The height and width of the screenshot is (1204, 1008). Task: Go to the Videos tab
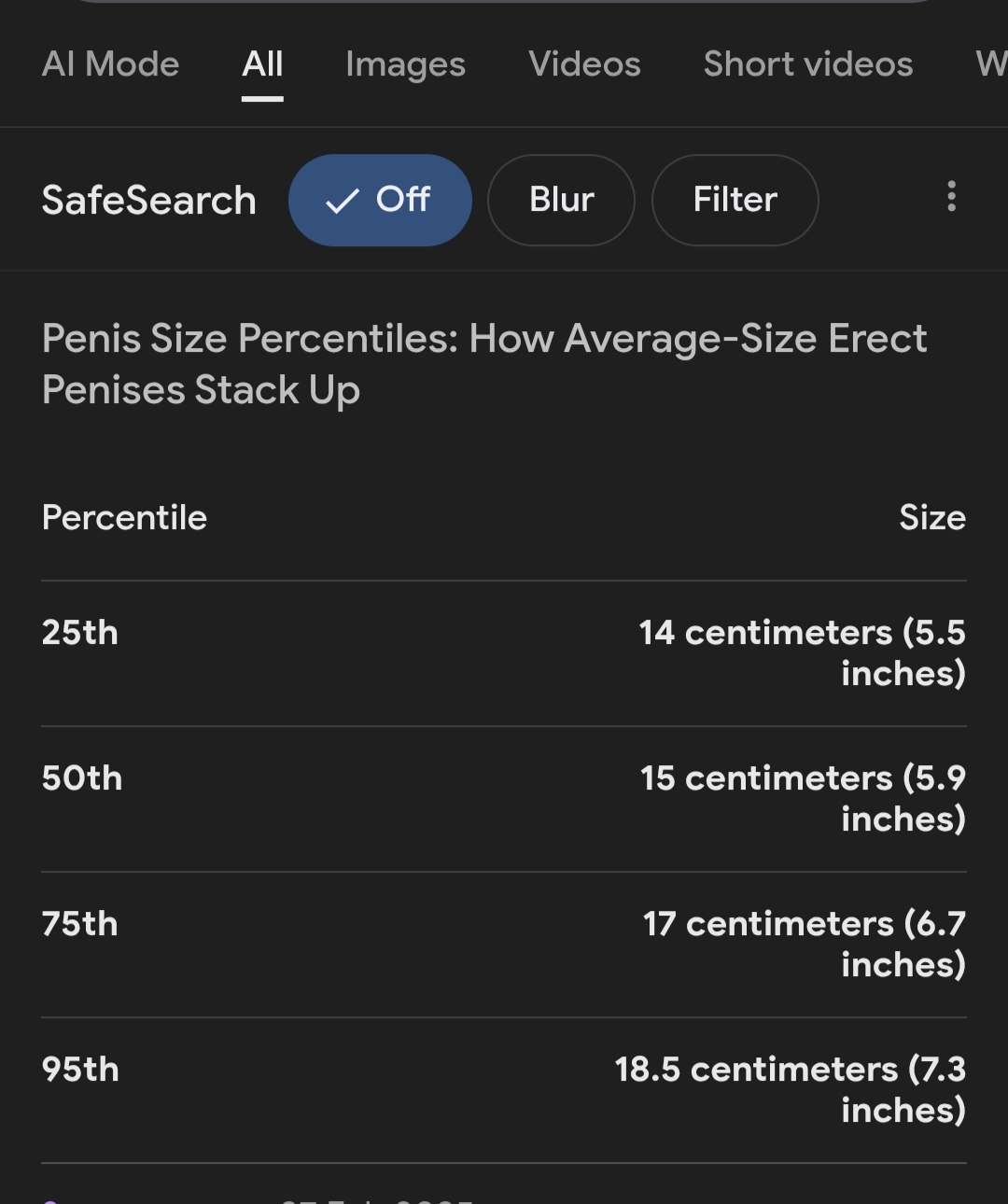point(584,64)
